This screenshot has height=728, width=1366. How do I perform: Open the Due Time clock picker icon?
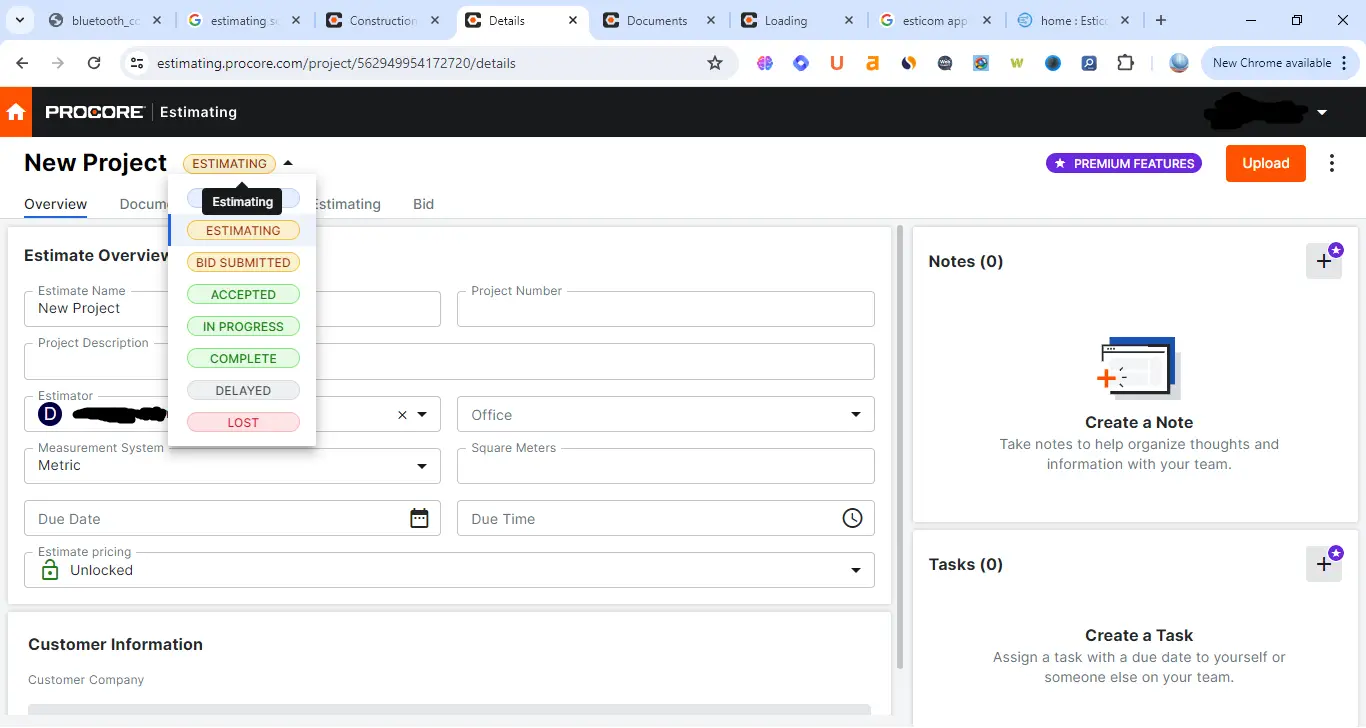point(852,518)
